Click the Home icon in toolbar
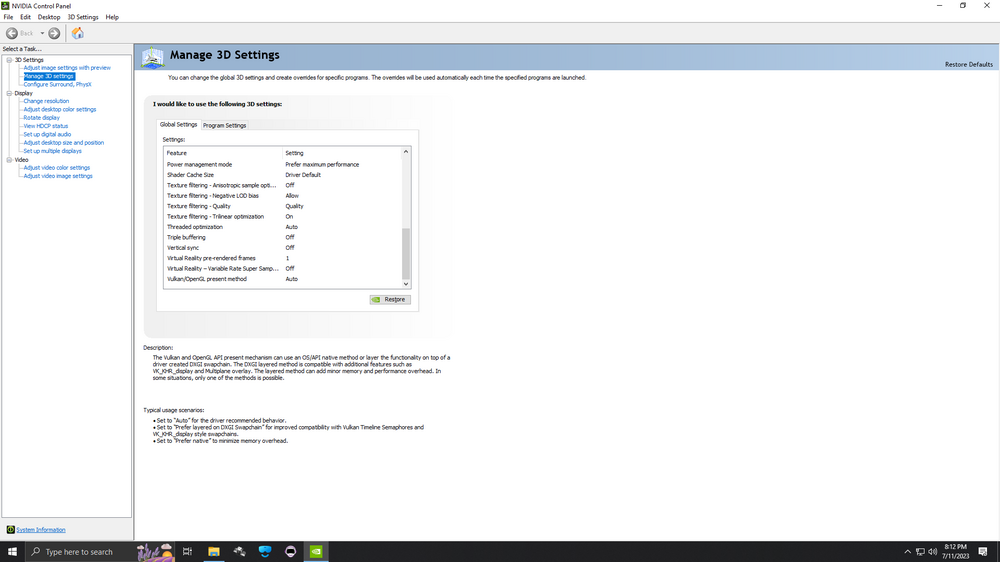This screenshot has width=1000, height=562. [x=78, y=33]
